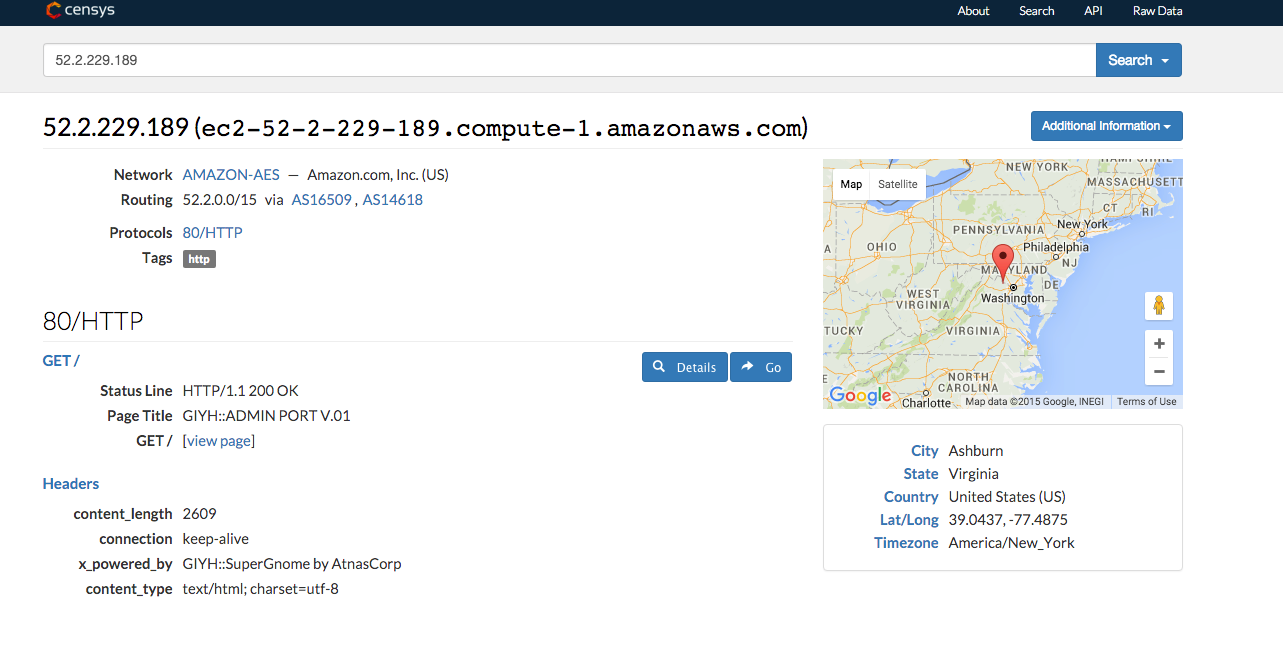The image size is (1283, 657).
Task: Click the search input field
Action: click(569, 60)
